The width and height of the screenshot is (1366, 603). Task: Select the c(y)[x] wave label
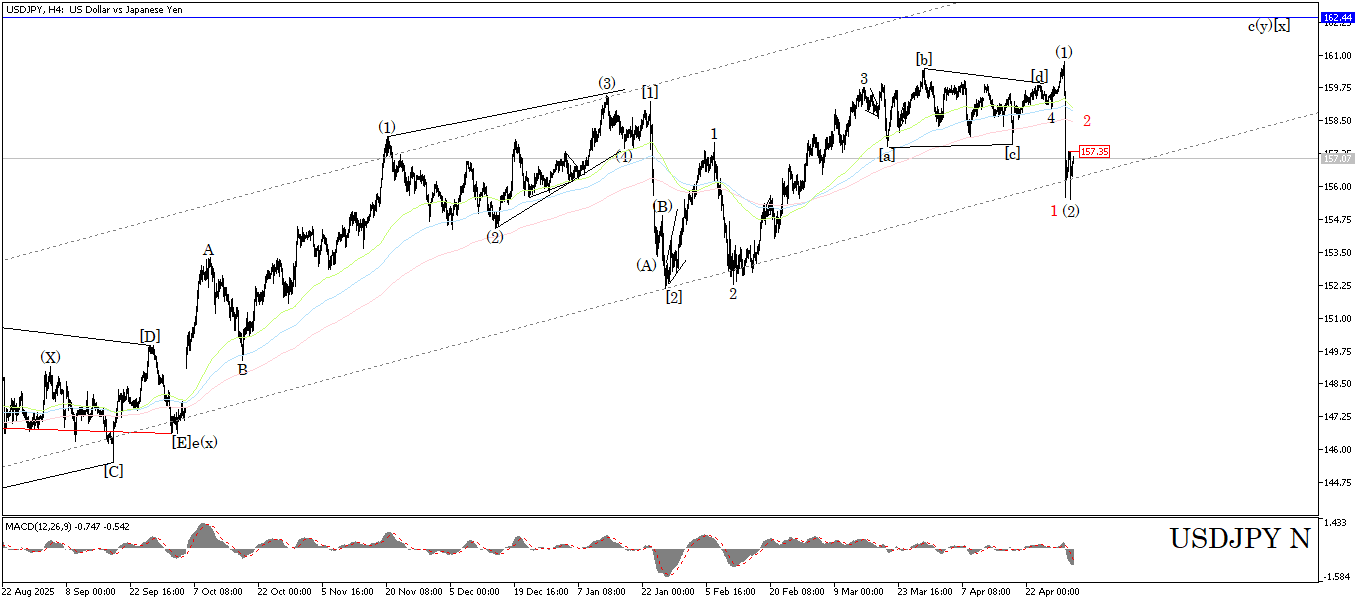pos(1268,26)
